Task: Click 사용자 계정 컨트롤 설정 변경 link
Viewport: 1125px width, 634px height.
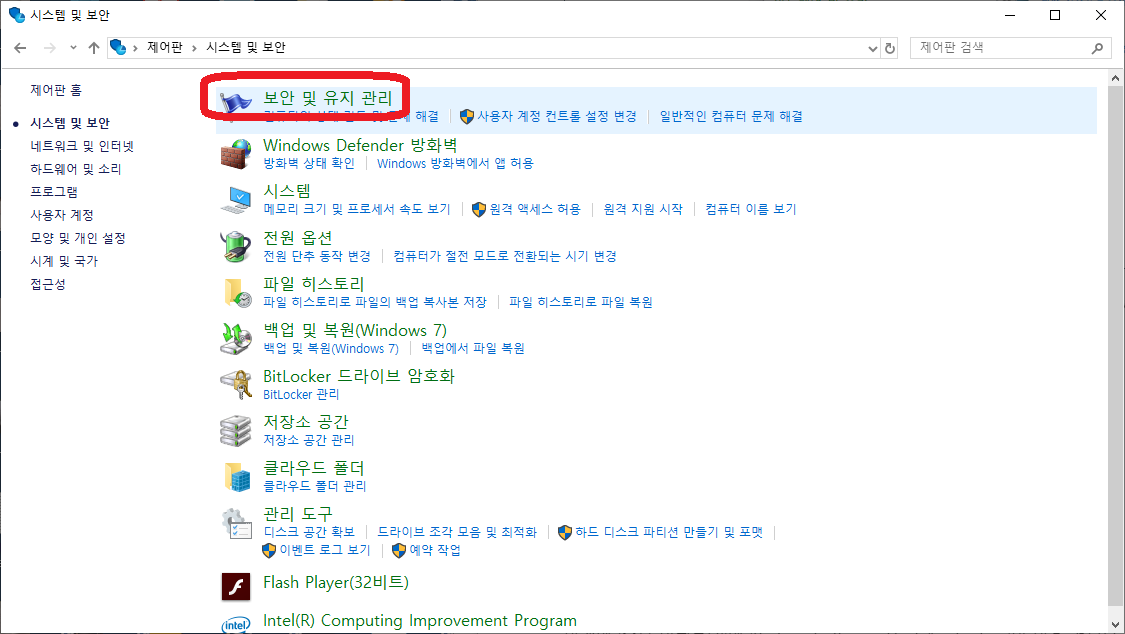Action: tap(557, 116)
